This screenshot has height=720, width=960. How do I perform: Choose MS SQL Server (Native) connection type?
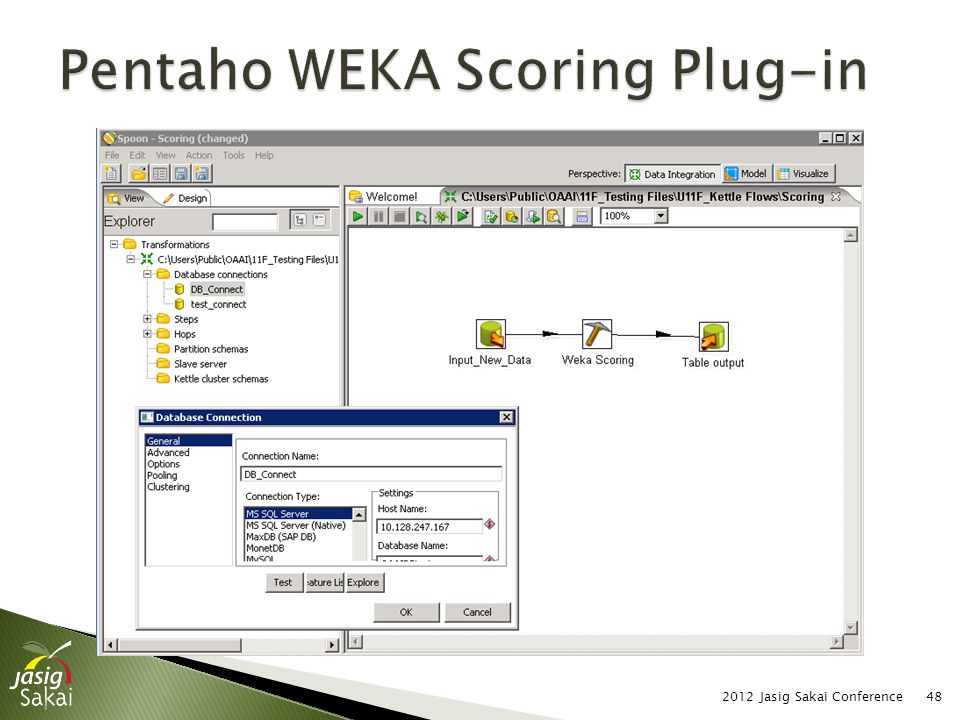296,525
